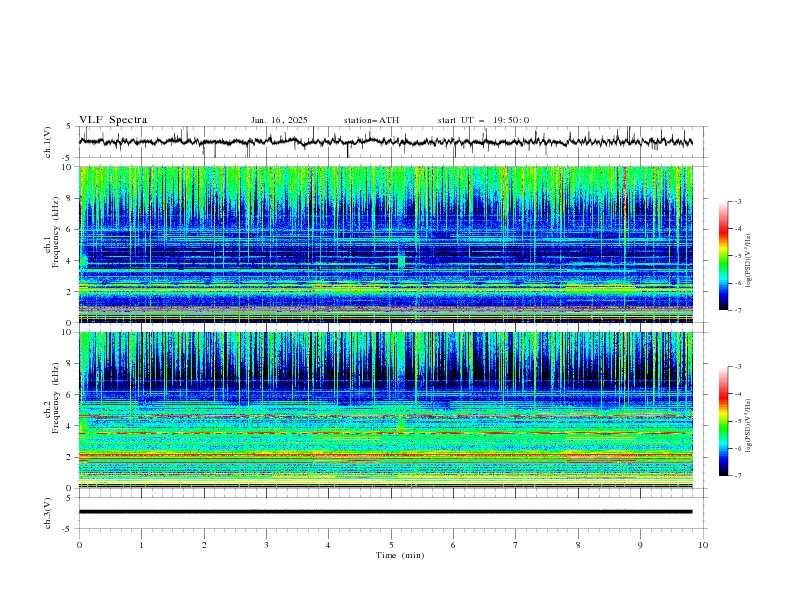Click the "-7" tick on ch.2 colorbar
792x612 pixels.
(737, 476)
